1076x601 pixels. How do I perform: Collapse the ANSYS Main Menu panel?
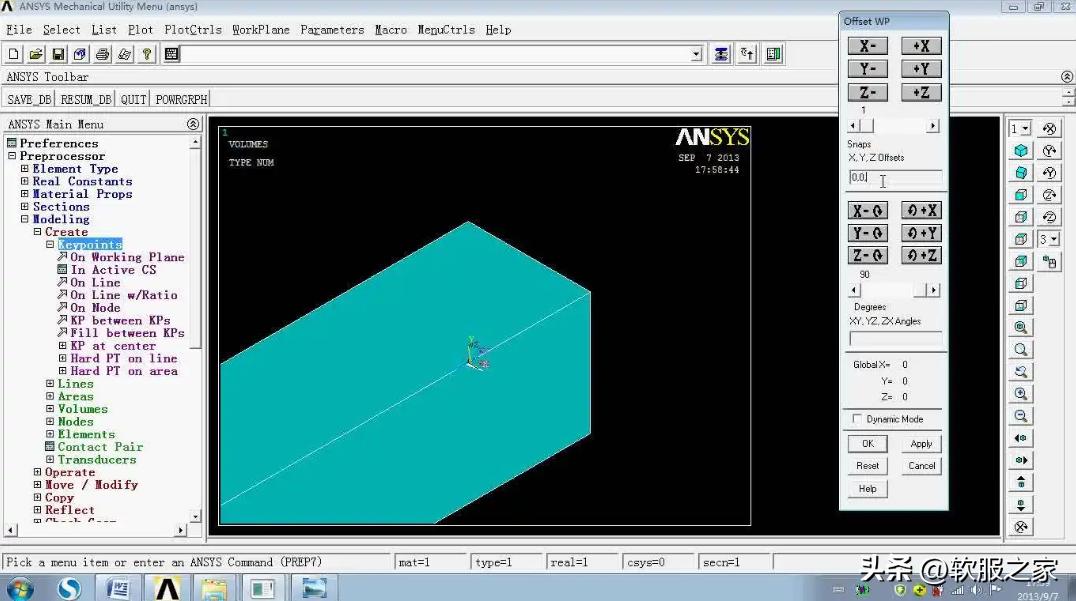[193, 123]
